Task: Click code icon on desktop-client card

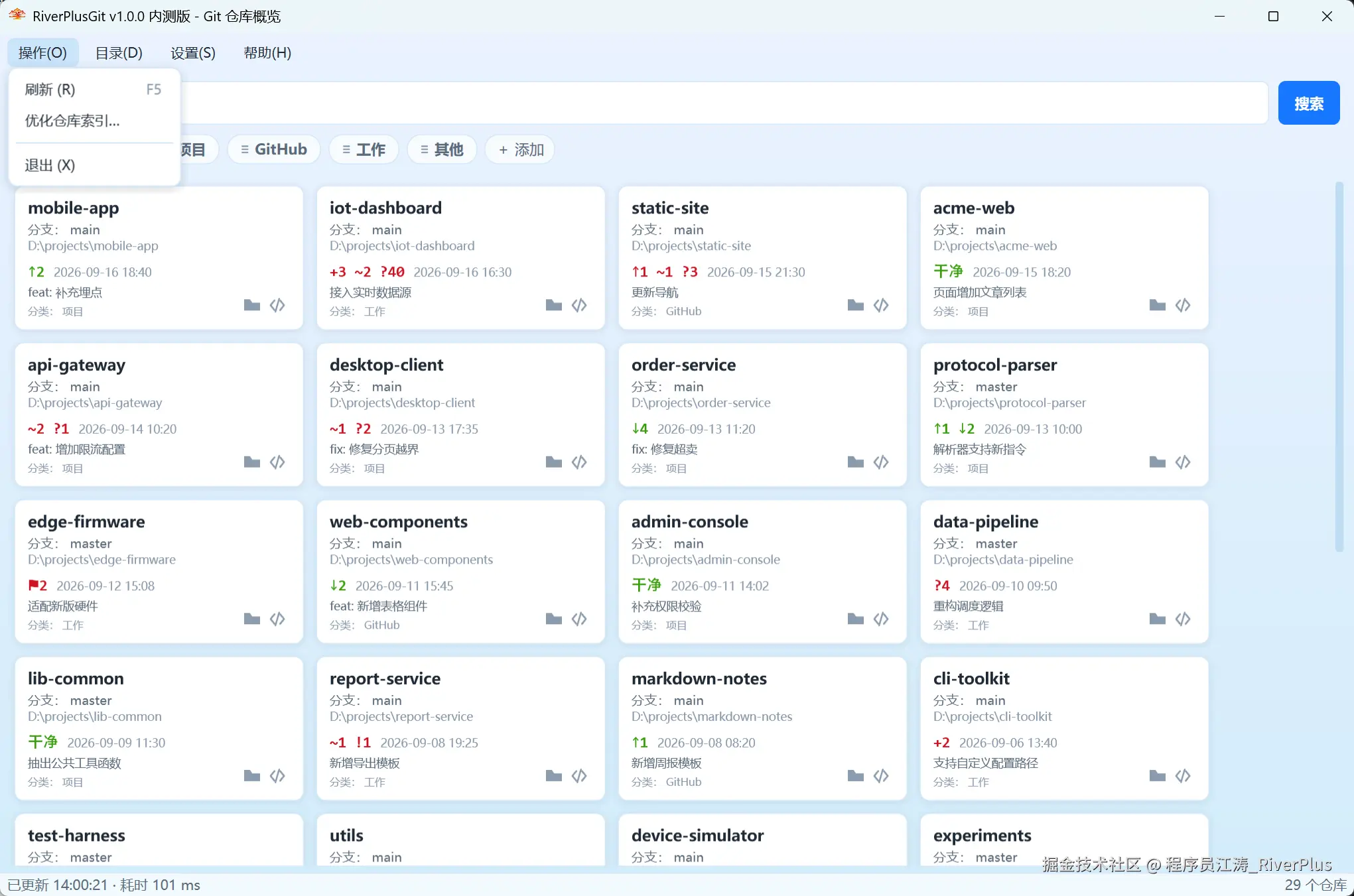Action: (579, 462)
